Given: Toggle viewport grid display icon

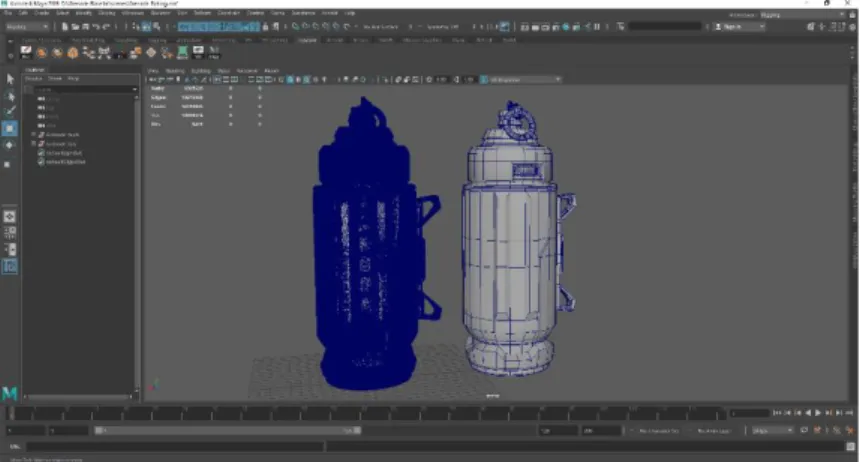Looking at the screenshot, I should tap(217, 80).
